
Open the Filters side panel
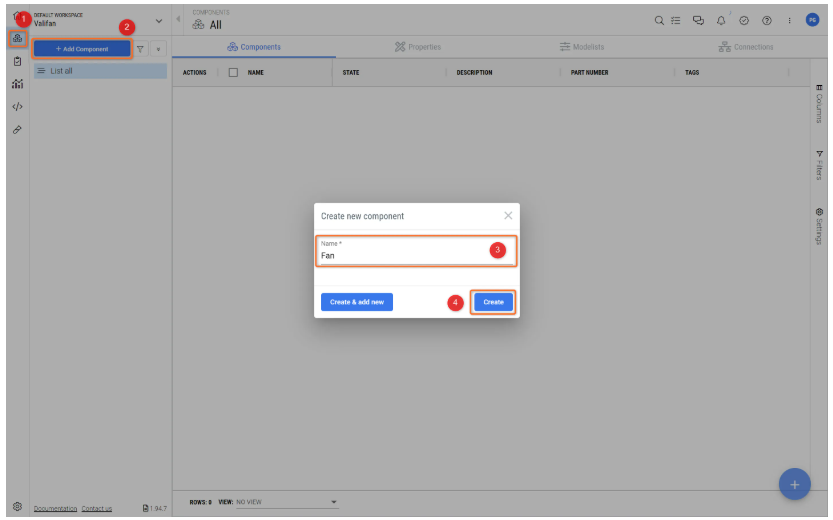(819, 165)
